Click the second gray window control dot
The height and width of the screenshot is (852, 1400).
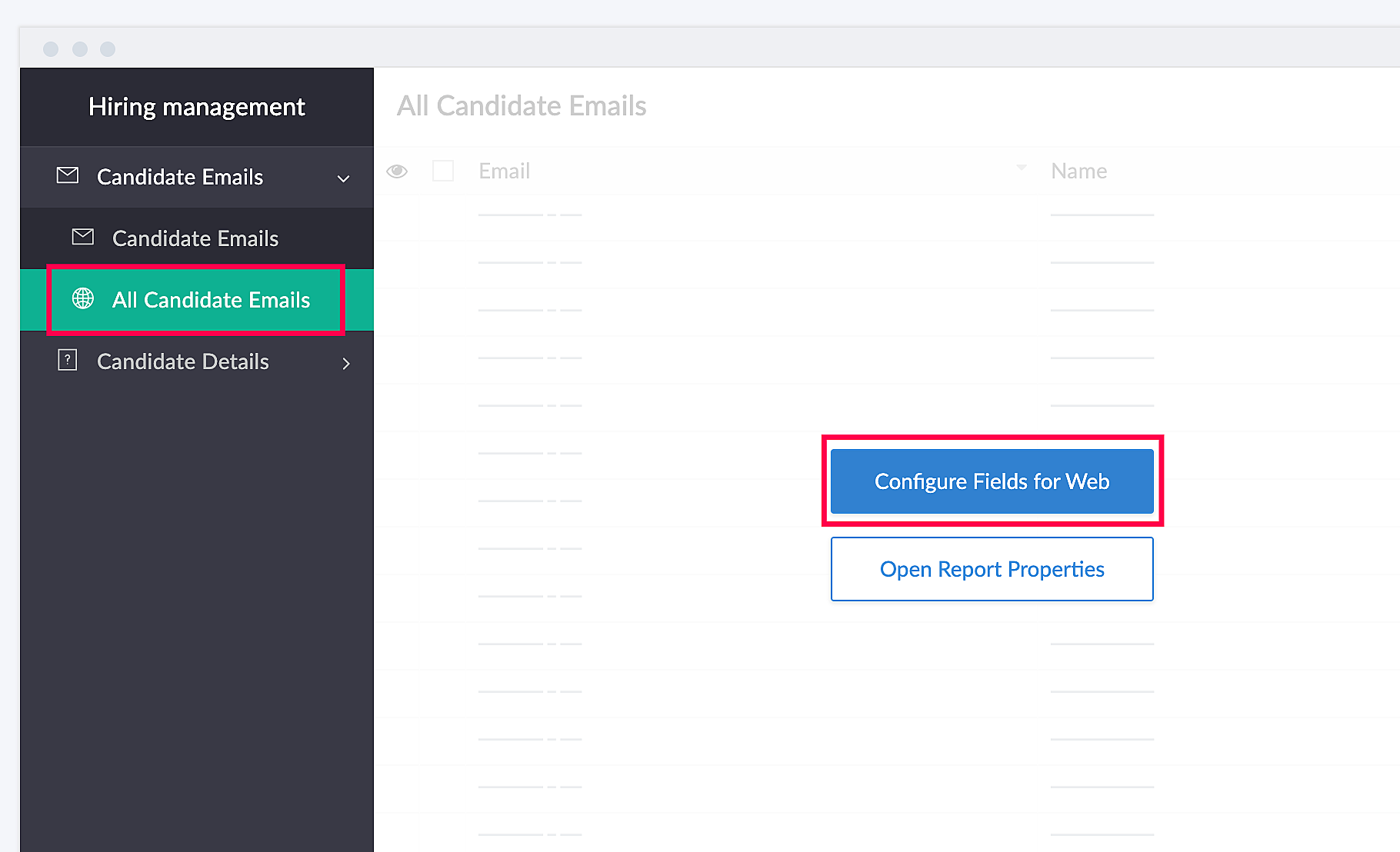[80, 49]
